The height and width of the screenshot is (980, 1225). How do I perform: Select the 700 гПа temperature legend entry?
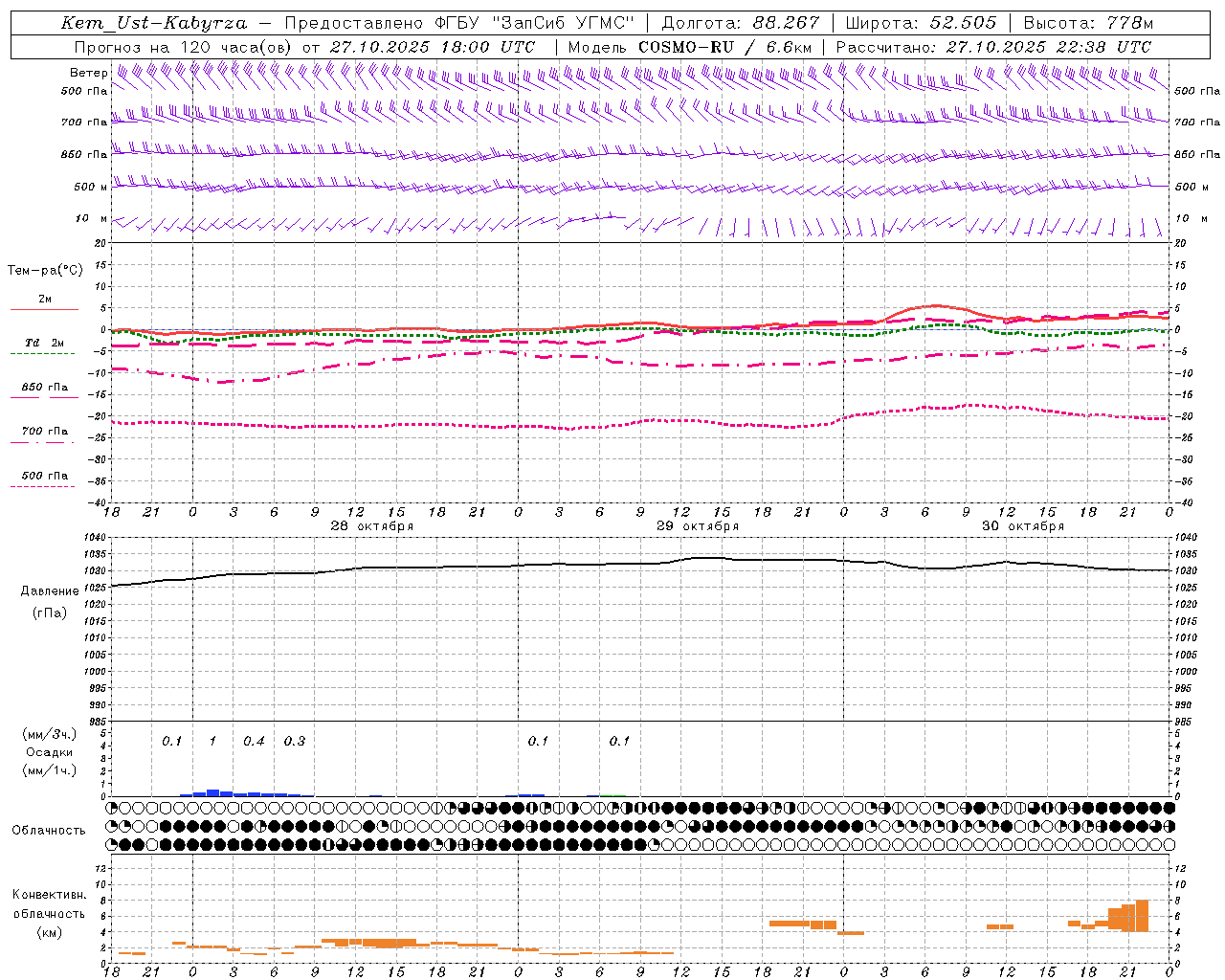(x=44, y=434)
